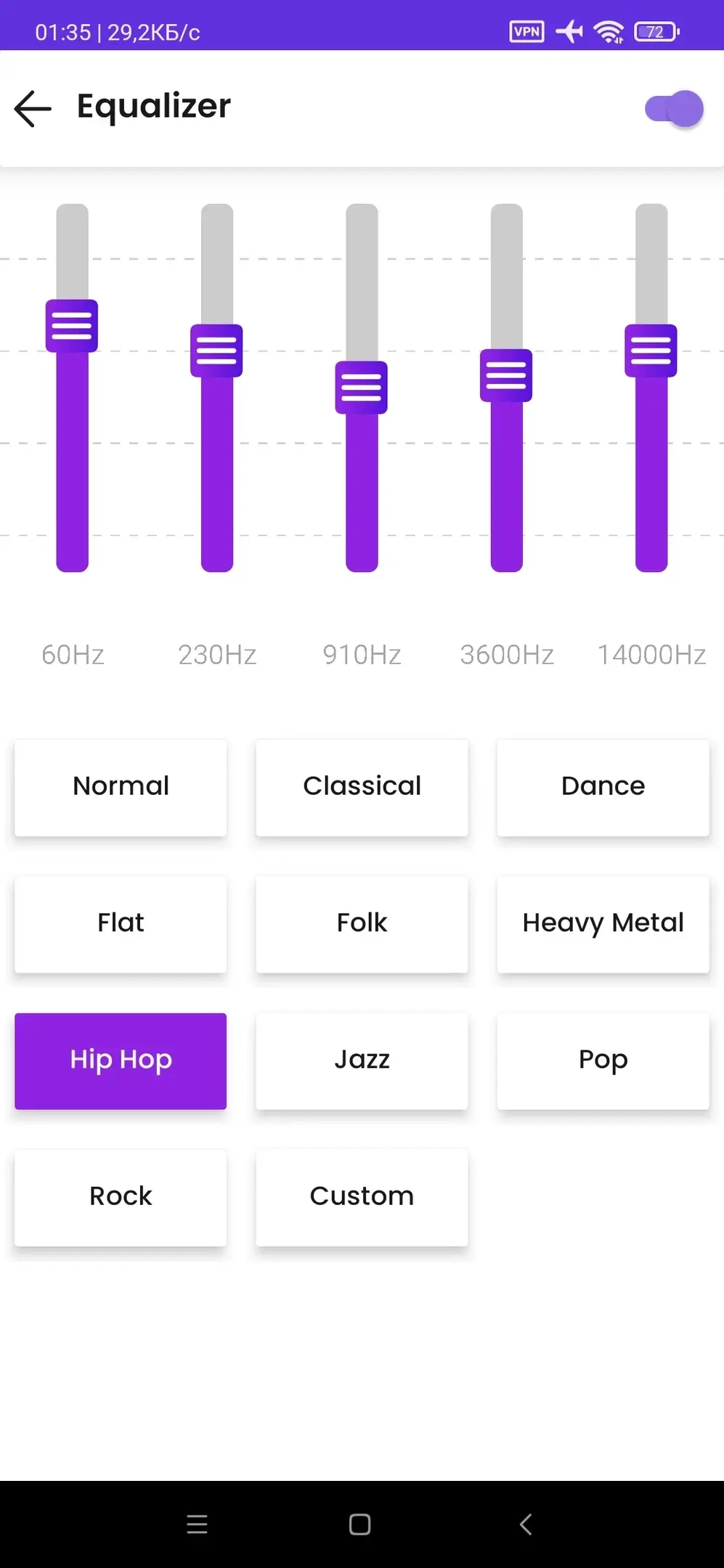The width and height of the screenshot is (724, 1568).
Task: Click the 60Hz slider handle
Action: 72,326
